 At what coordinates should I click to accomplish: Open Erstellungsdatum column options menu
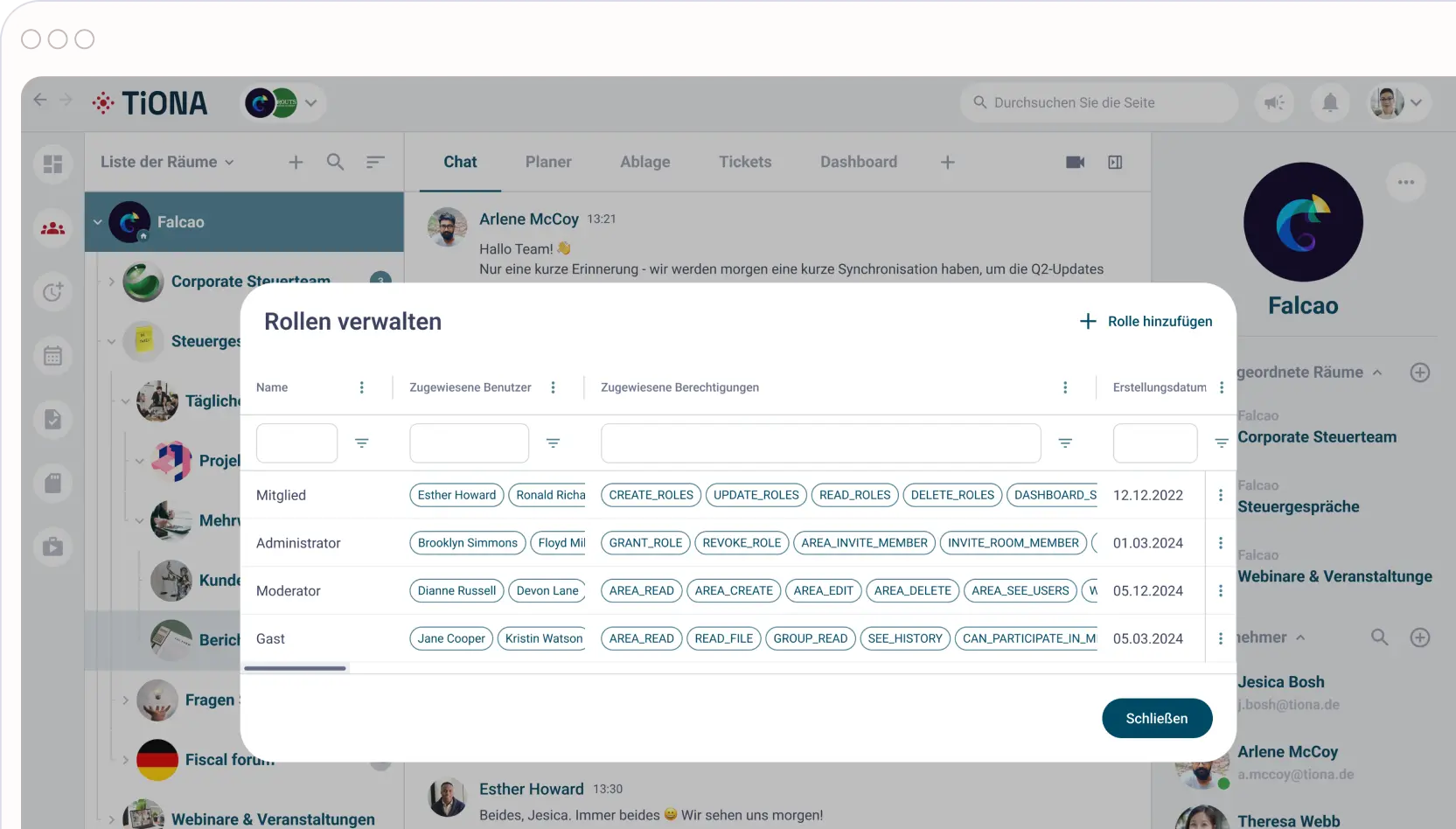[x=1222, y=387]
